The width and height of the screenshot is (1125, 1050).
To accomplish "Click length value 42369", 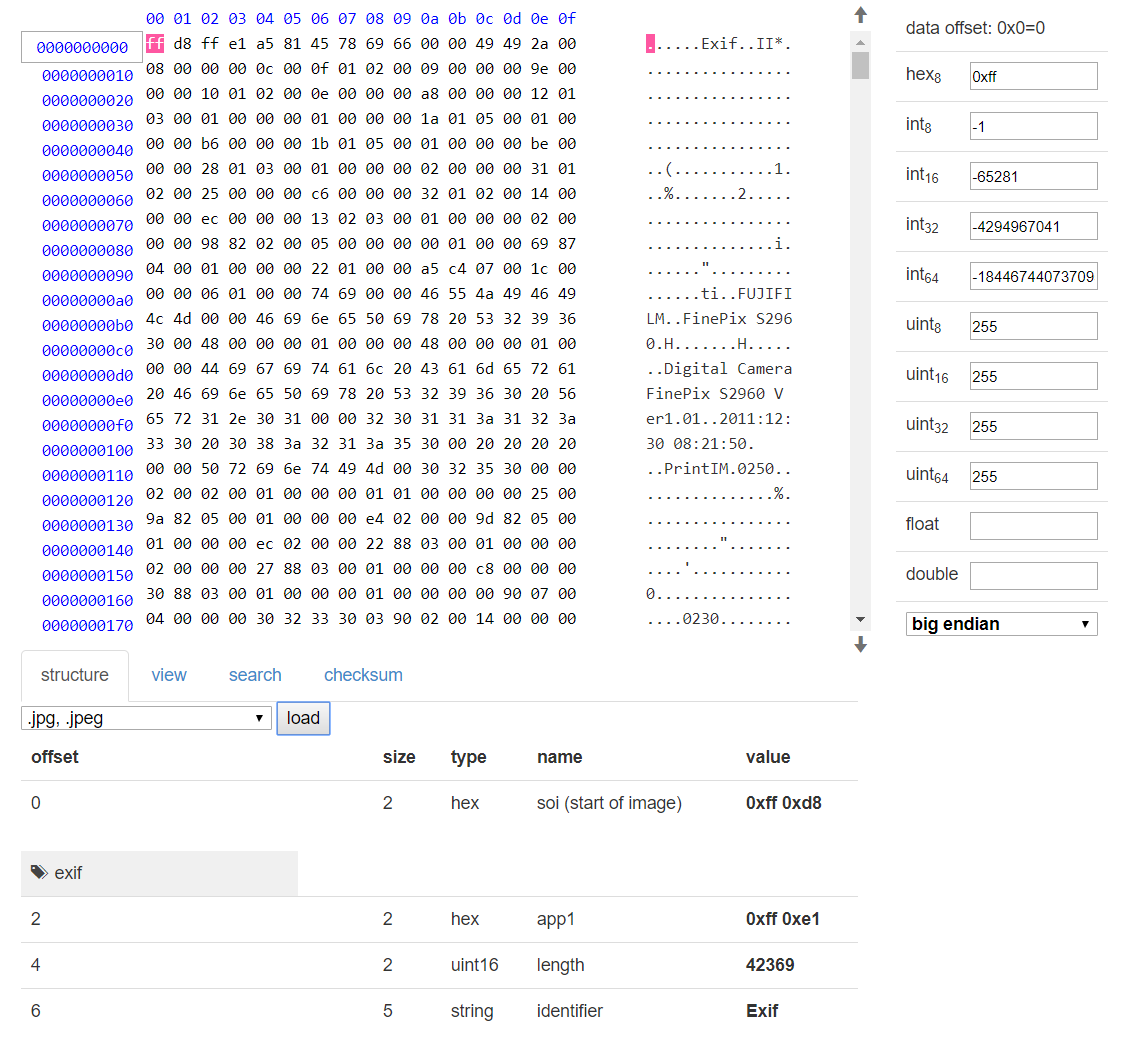I will coord(770,965).
